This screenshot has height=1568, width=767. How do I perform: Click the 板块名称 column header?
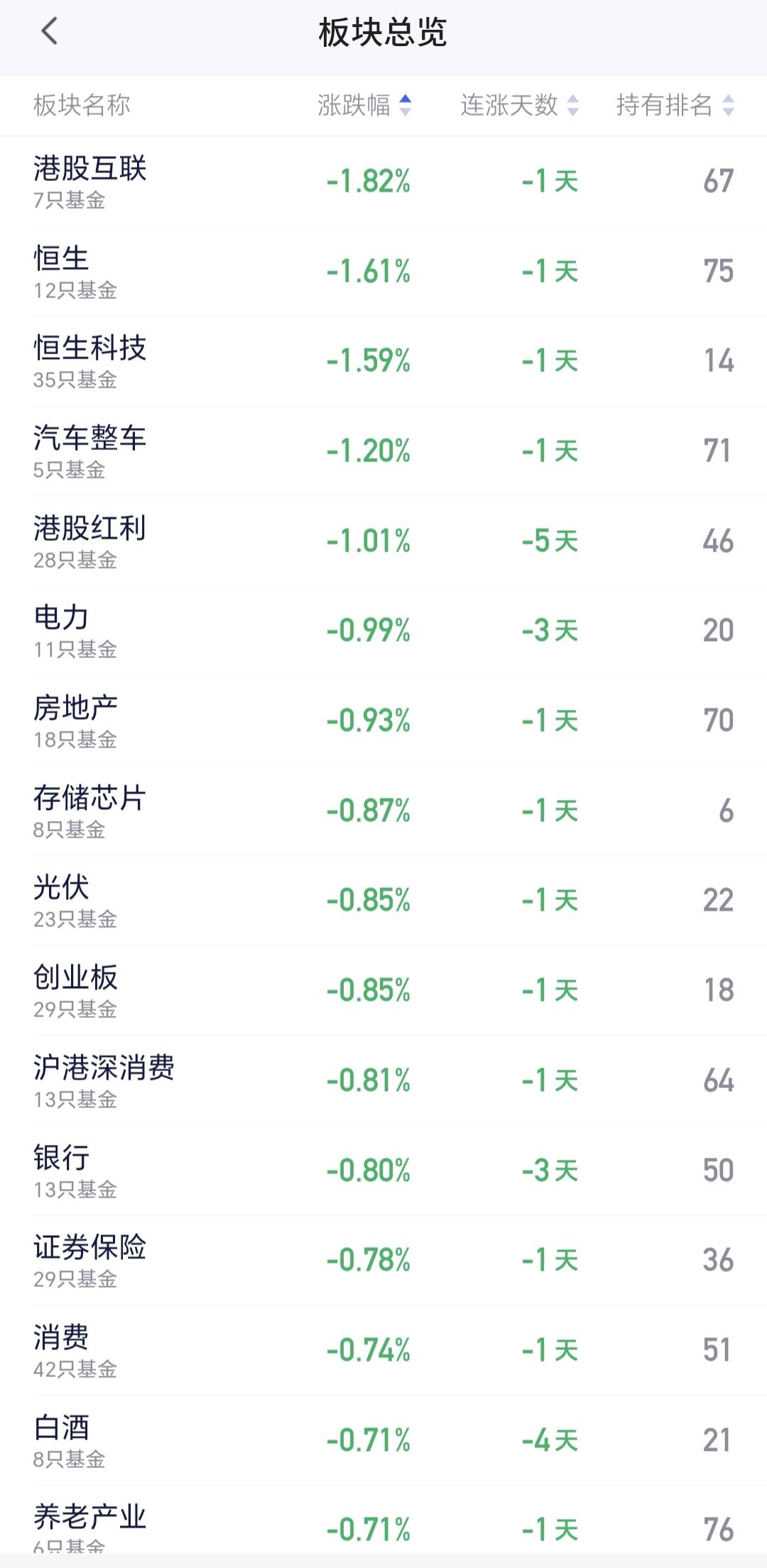(x=82, y=105)
